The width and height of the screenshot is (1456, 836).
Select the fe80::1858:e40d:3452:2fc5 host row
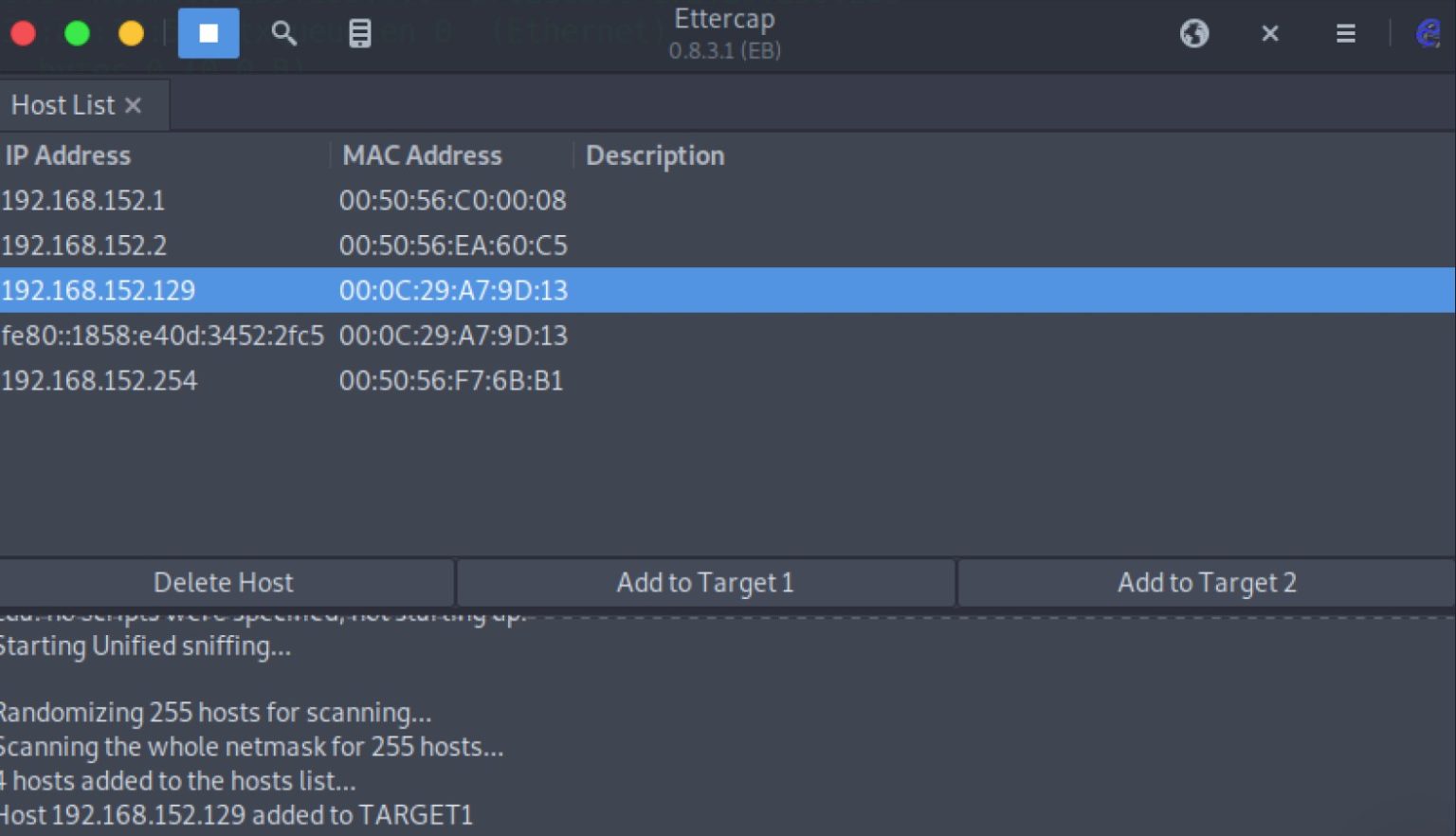(x=728, y=336)
